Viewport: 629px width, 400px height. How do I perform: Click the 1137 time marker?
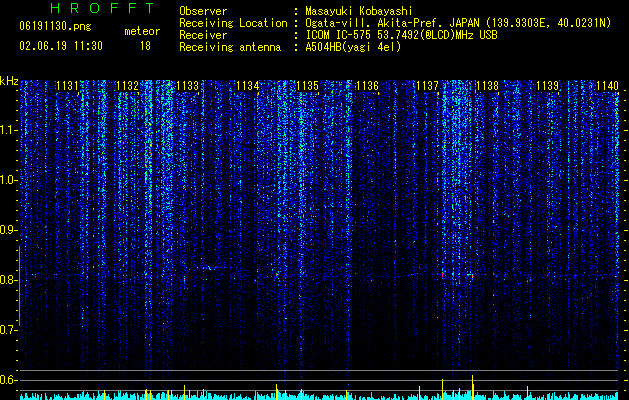tap(428, 86)
